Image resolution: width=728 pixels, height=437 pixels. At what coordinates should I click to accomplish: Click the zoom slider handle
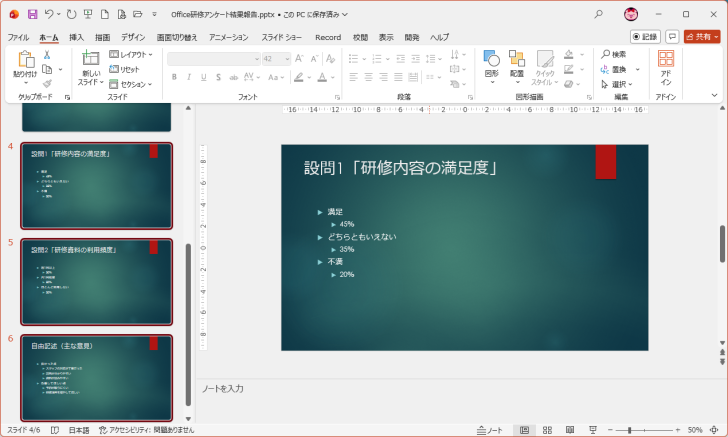[630, 430]
